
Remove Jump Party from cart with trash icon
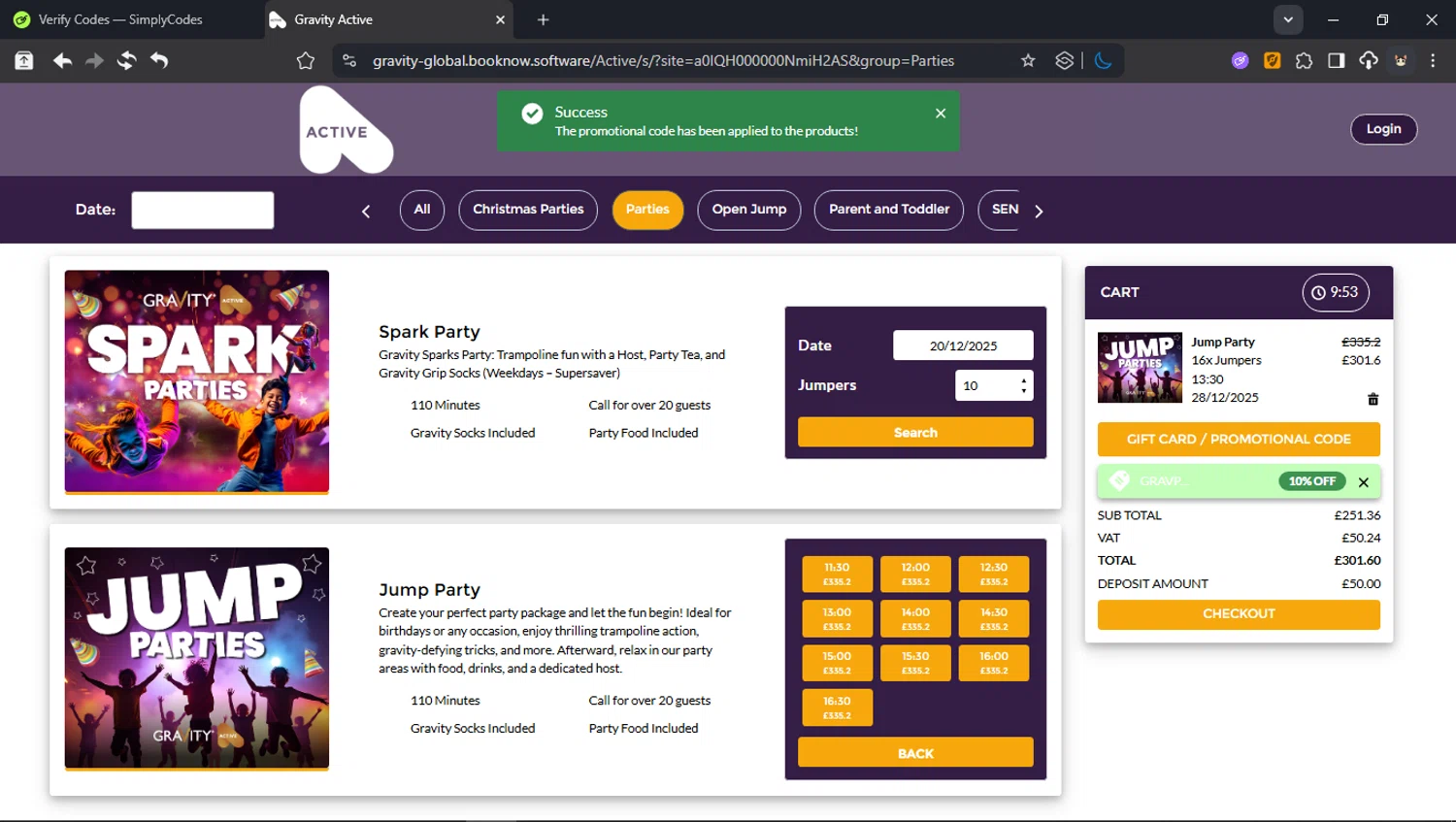1373,399
